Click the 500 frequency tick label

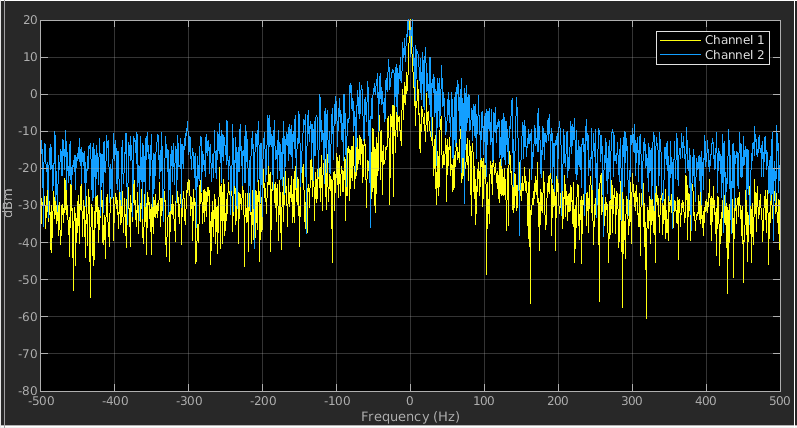click(x=780, y=401)
